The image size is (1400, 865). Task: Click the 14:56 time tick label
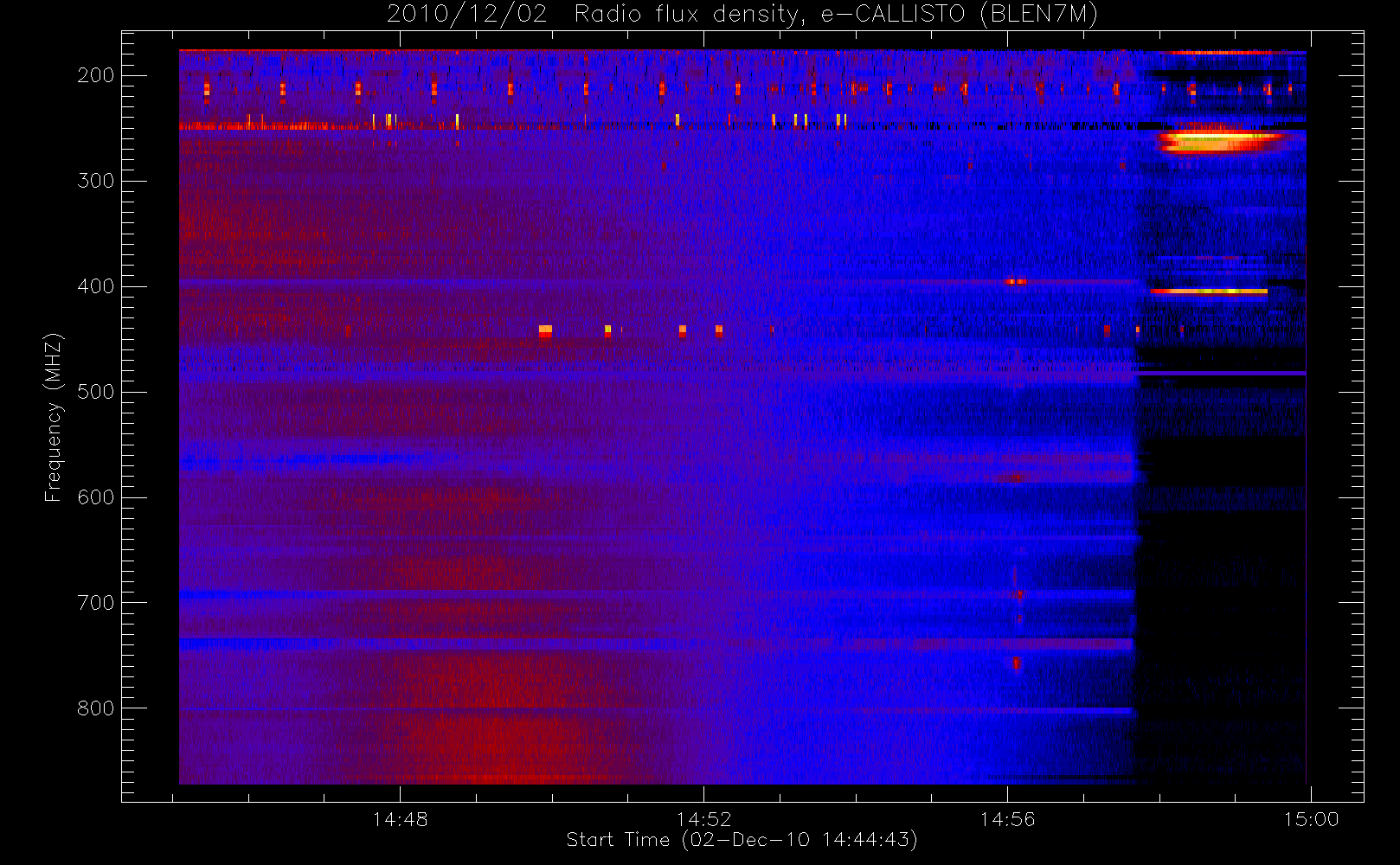1007,819
